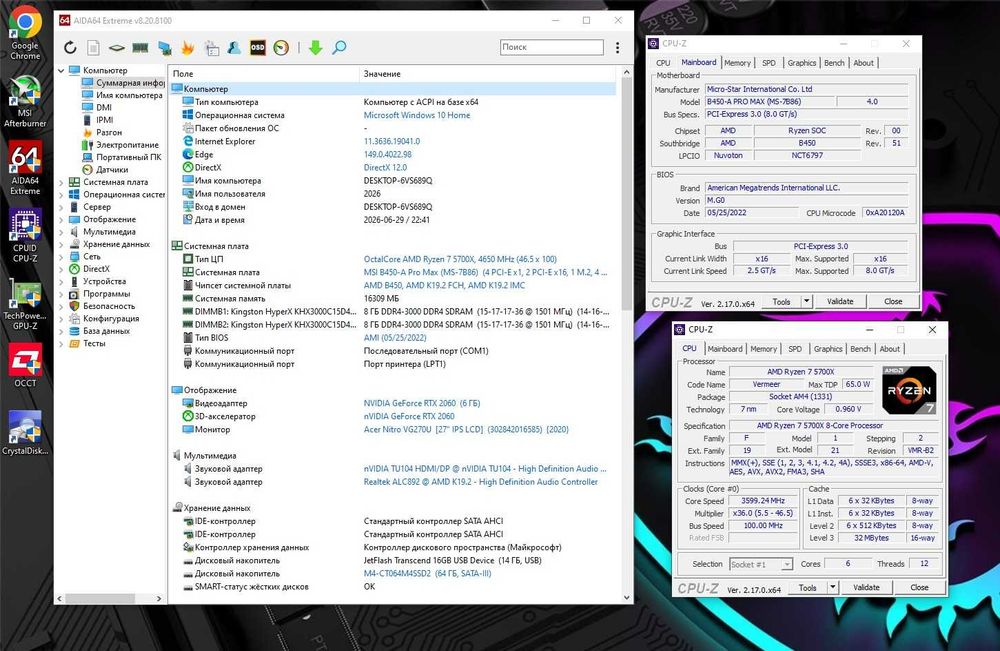Select Разгон tree item

[x=102, y=133]
